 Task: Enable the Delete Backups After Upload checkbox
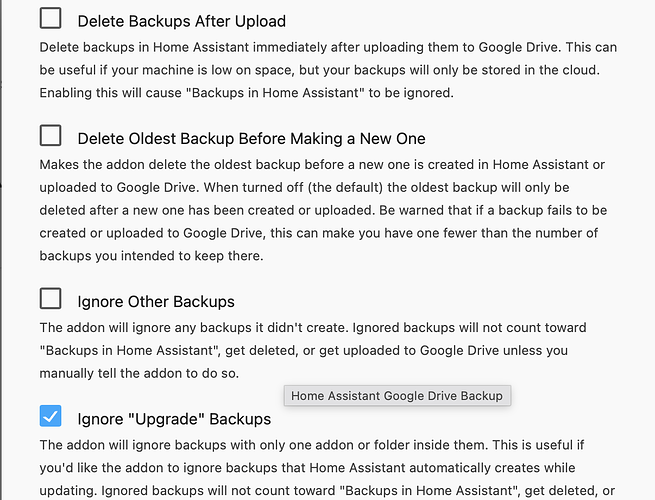click(x=50, y=18)
